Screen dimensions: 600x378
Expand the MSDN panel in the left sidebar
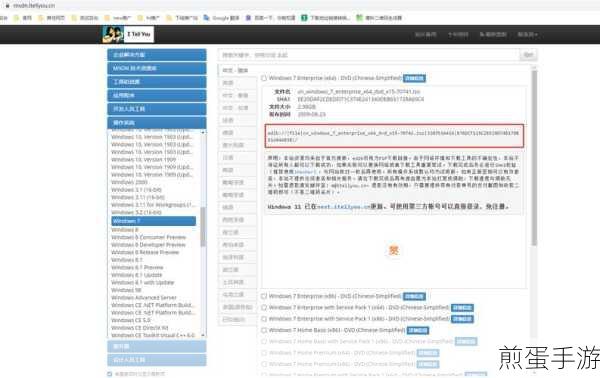tap(157, 68)
